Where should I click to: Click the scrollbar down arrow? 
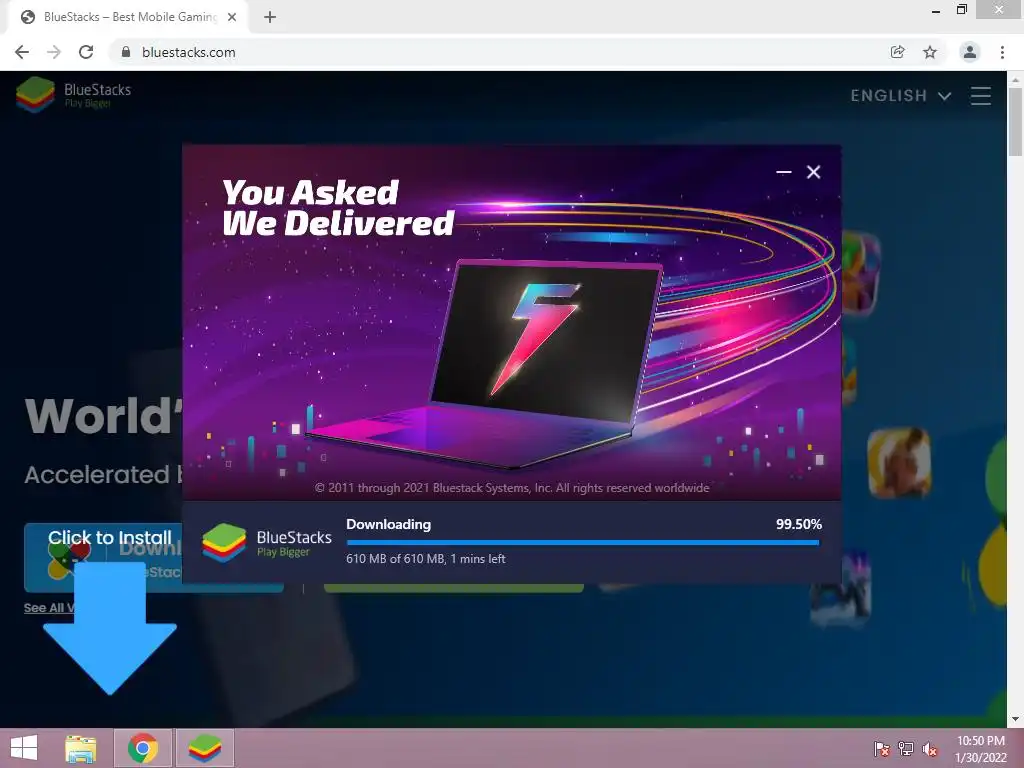click(x=1015, y=720)
